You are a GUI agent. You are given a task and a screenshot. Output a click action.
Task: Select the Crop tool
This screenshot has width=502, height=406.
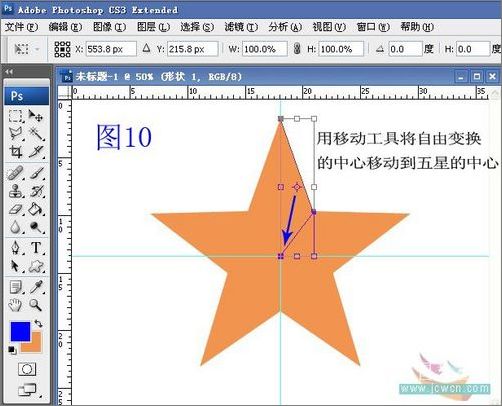pyautogui.click(x=15, y=152)
